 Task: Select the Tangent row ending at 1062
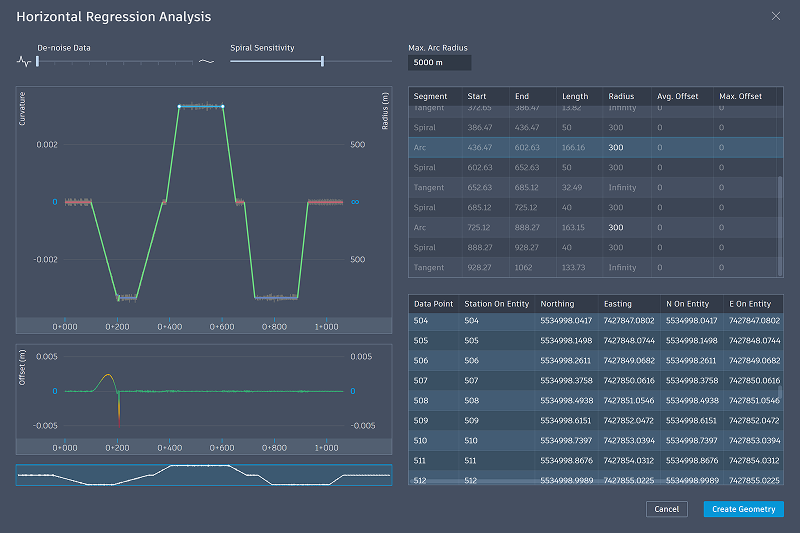(x=595, y=267)
